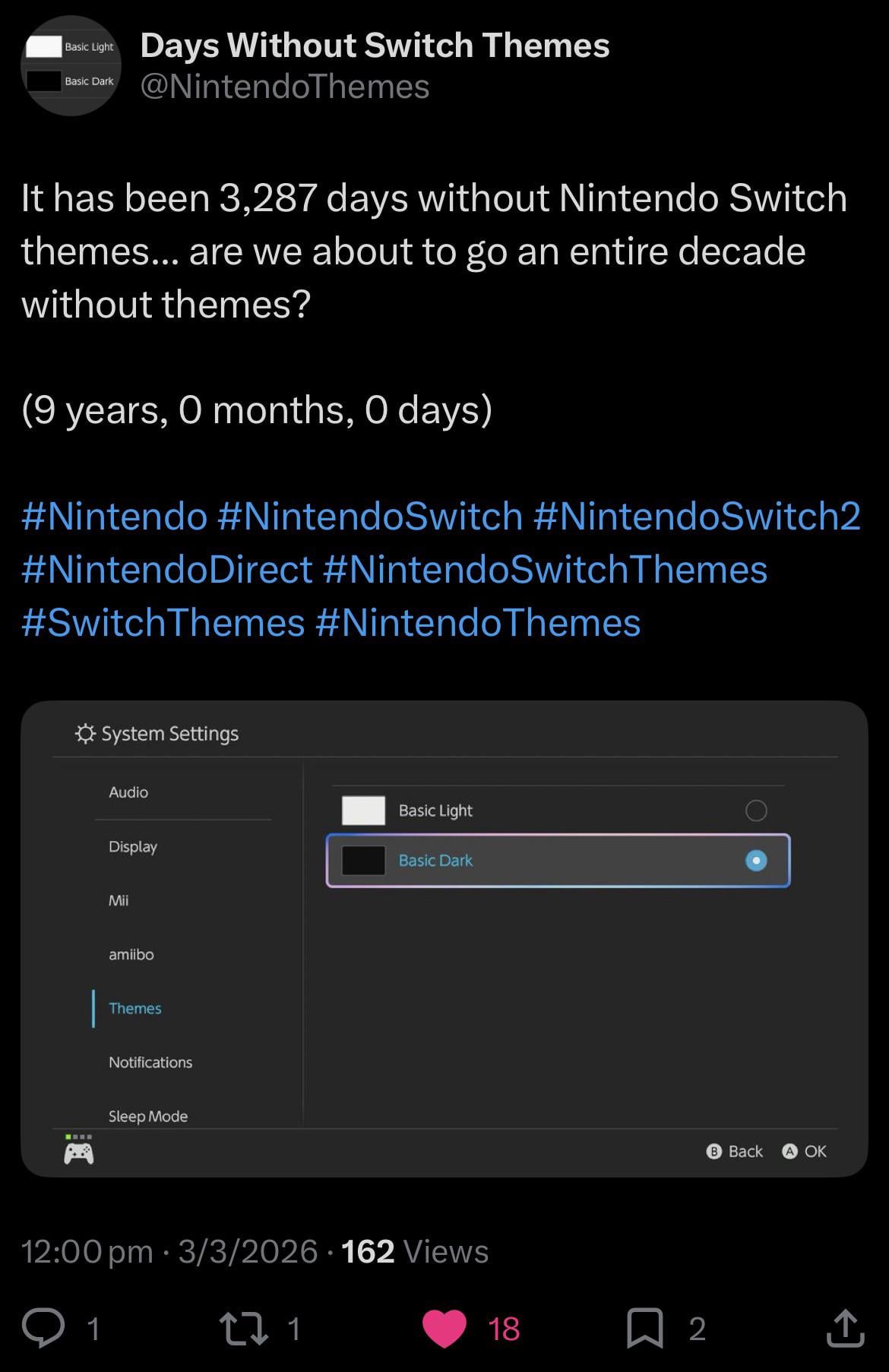Unlike the tweet via pink heart
Screen dimensions: 889x1372
click(x=444, y=1329)
